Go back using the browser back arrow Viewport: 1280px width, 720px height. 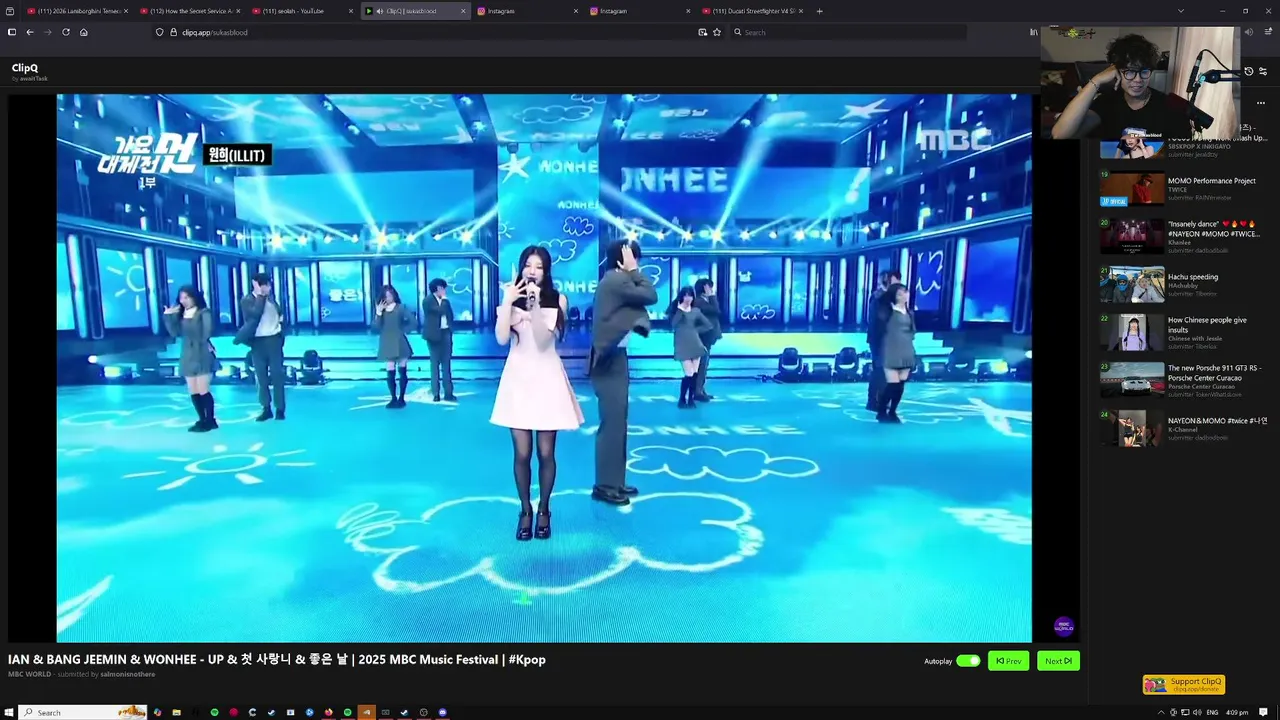(x=30, y=32)
